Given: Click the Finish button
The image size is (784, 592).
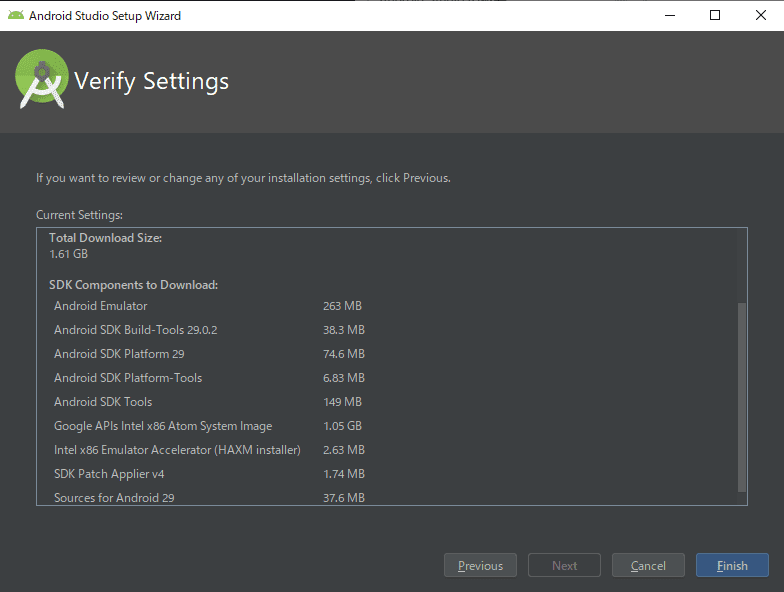Looking at the screenshot, I should tap(732, 565).
